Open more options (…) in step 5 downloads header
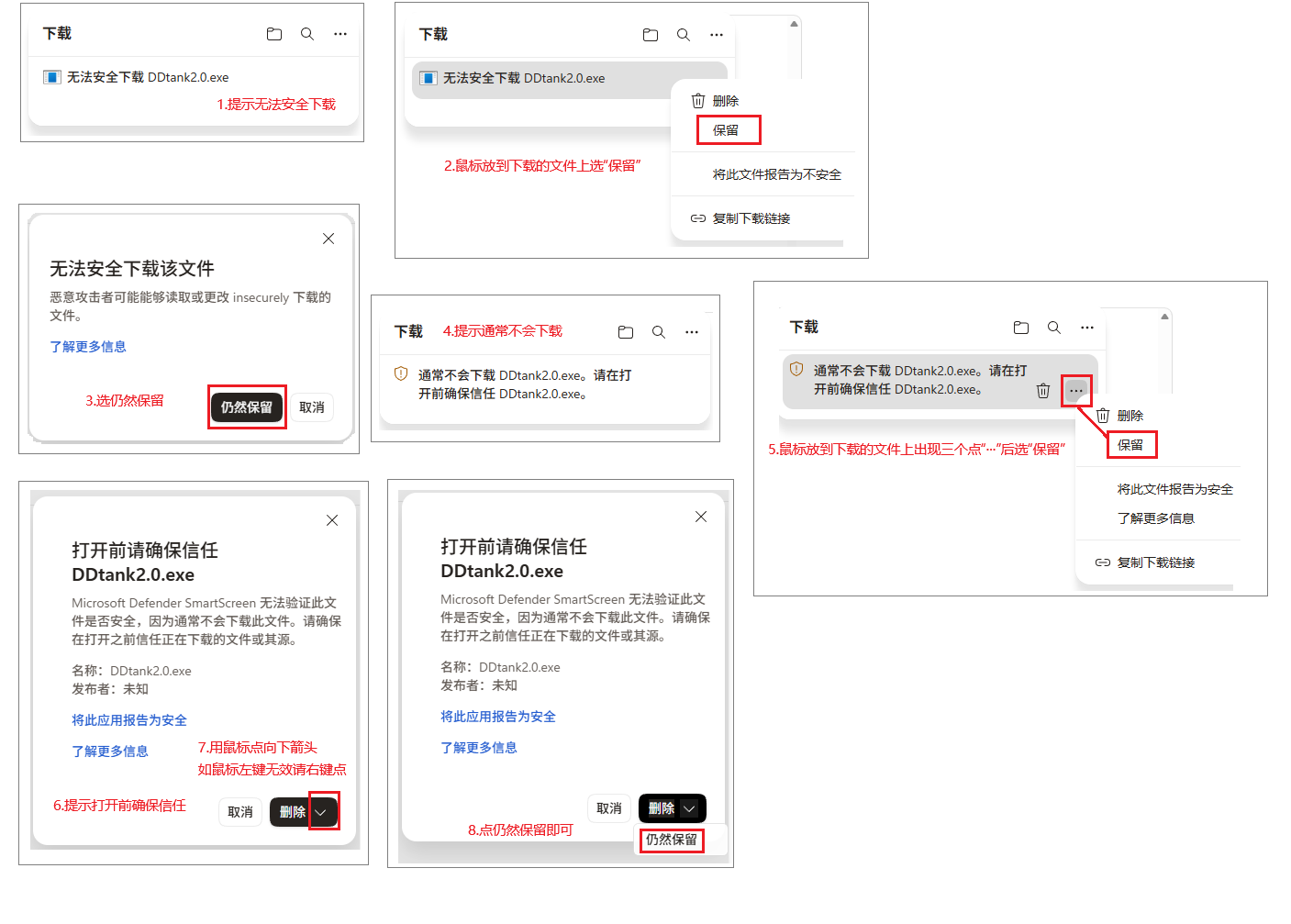 [1087, 328]
